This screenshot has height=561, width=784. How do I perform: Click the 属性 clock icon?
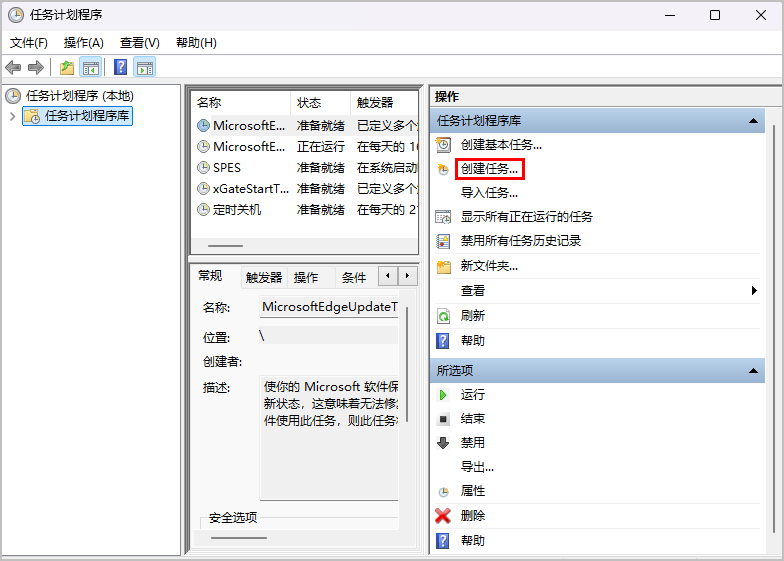443,492
